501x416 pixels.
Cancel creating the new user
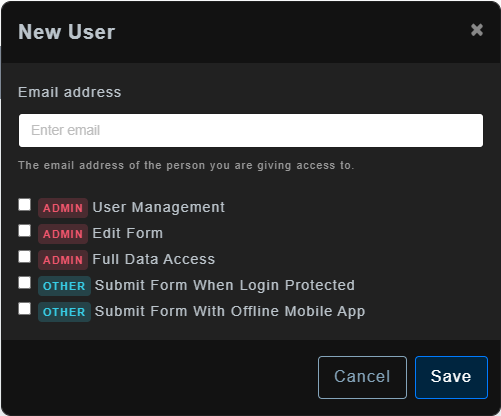(x=362, y=377)
